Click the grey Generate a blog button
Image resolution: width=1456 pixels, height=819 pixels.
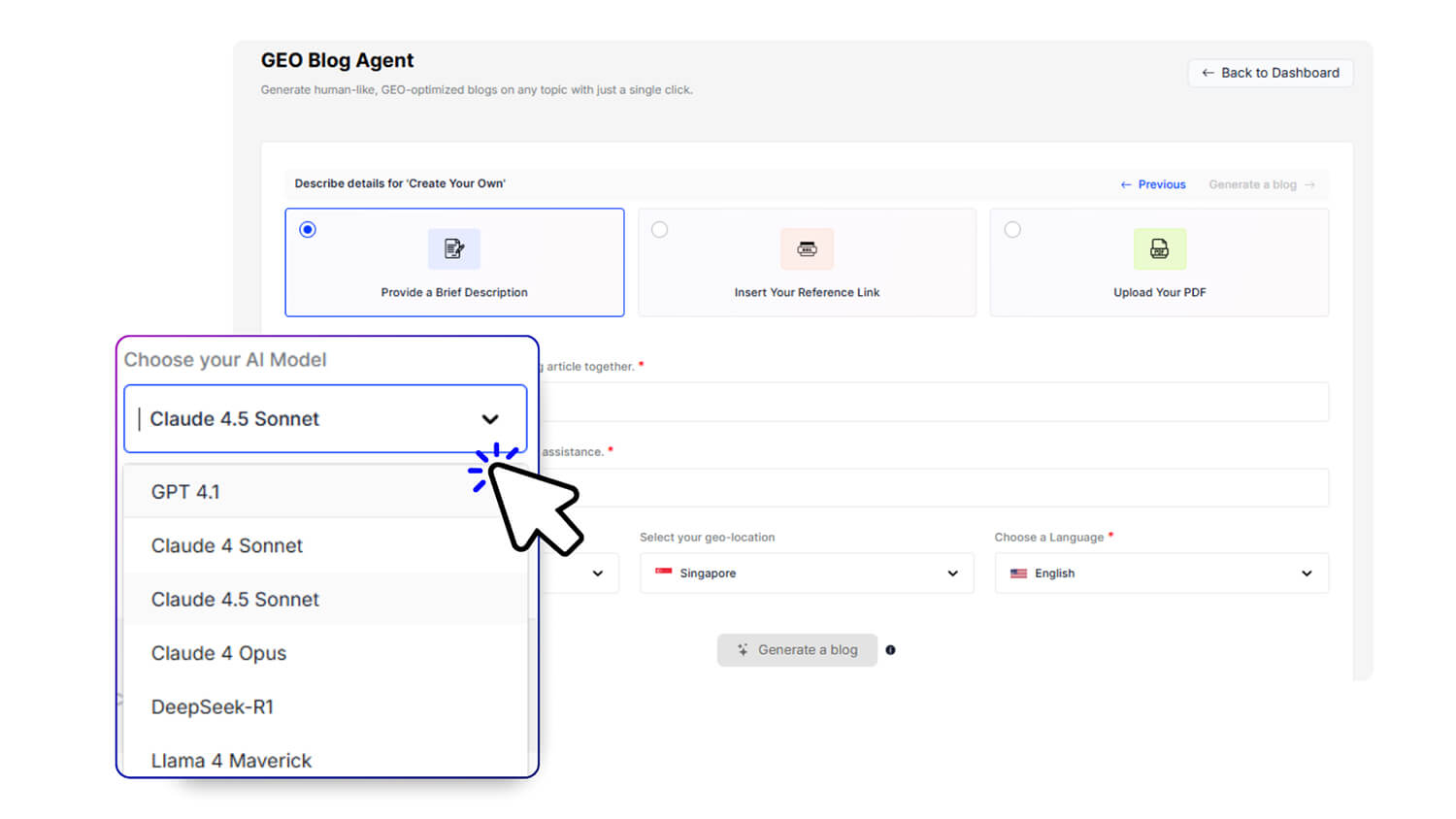click(797, 650)
